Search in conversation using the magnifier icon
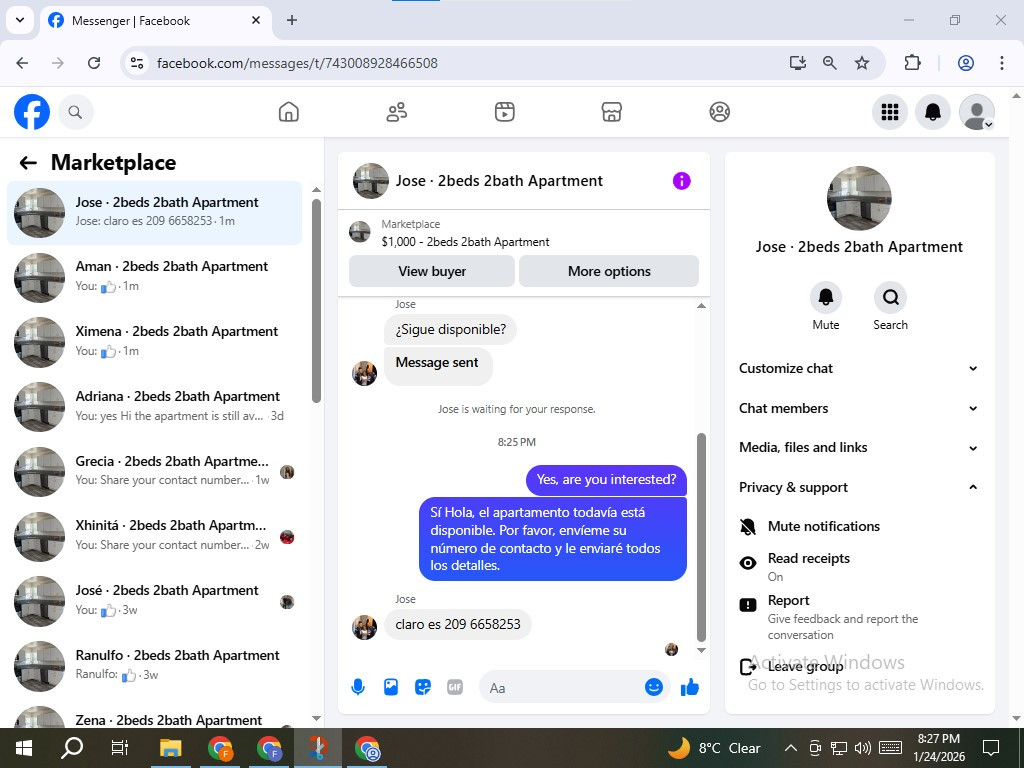Screen dimensions: 1024x768 (x=890, y=298)
